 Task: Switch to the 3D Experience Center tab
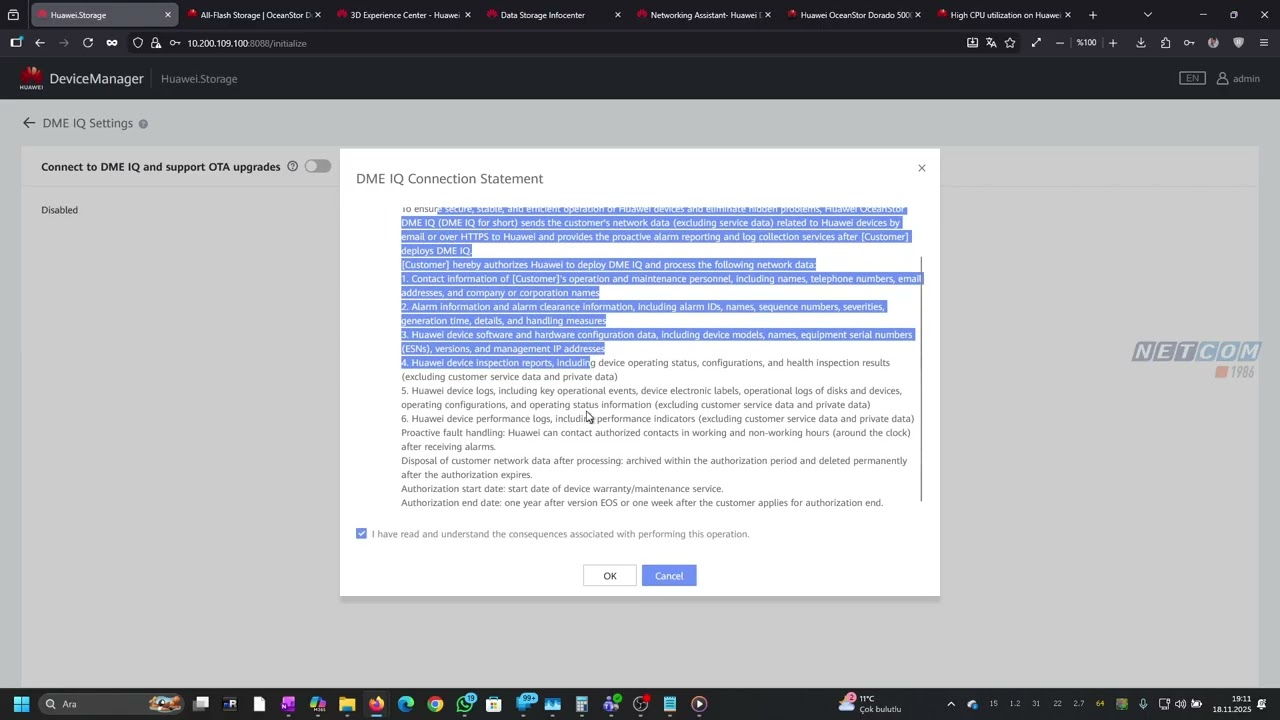coord(403,15)
